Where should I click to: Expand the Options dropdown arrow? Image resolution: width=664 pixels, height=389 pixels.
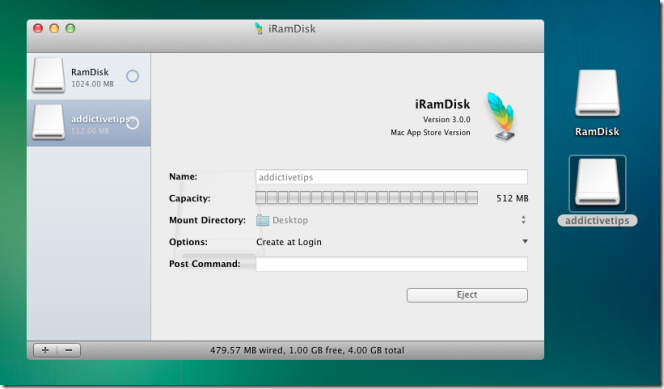(x=525, y=241)
